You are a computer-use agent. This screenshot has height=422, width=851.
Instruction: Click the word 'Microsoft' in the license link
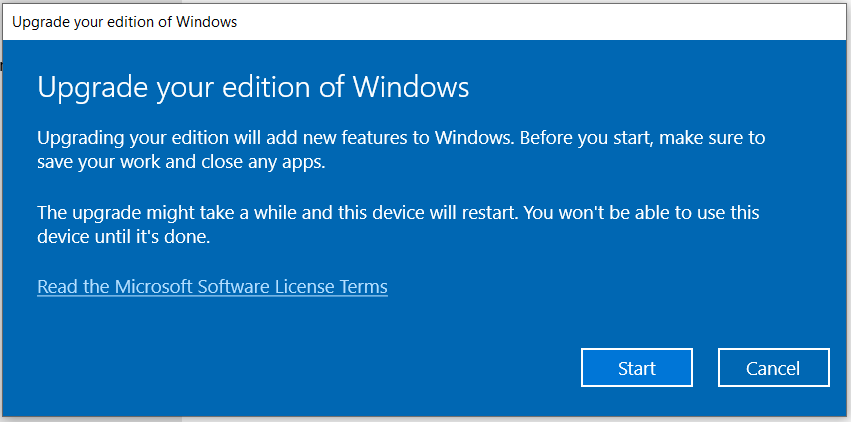(160, 287)
